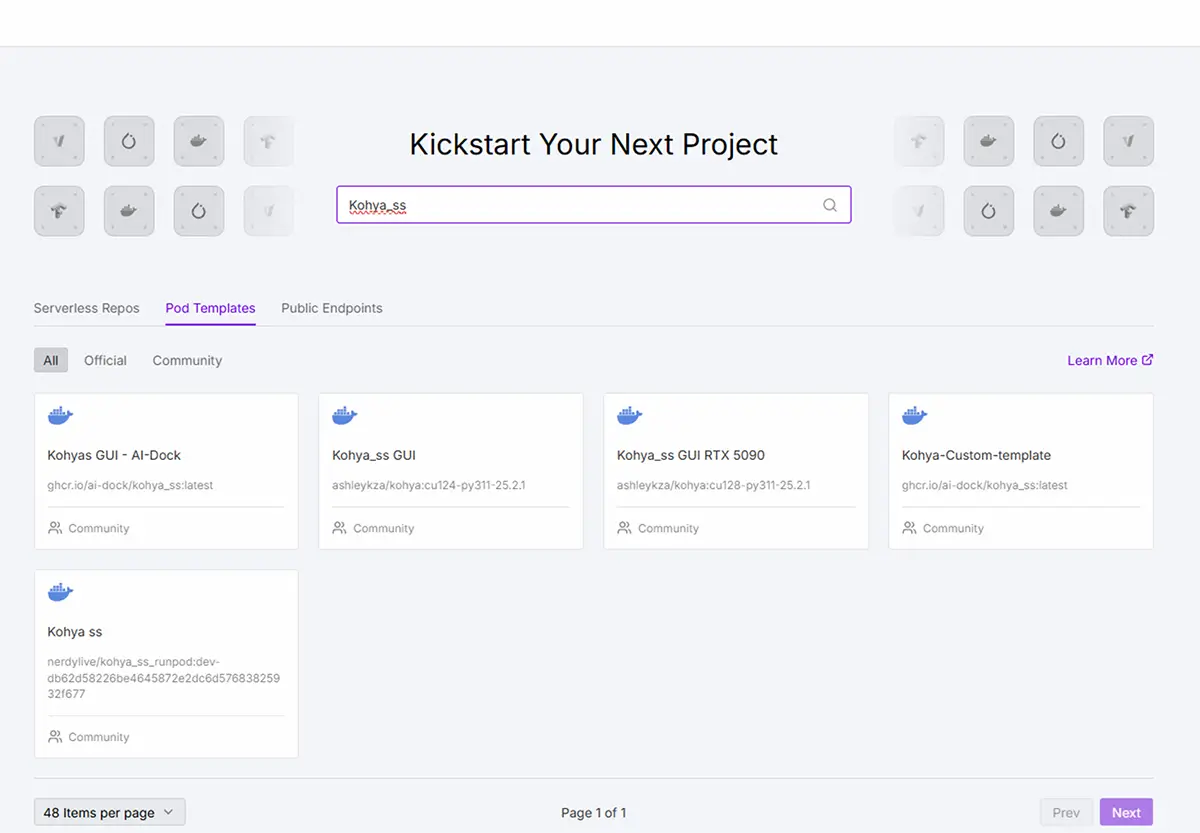Open the Kohya_ss GUI RTX 5090 template title
This screenshot has width=1200, height=833.
pyautogui.click(x=691, y=455)
